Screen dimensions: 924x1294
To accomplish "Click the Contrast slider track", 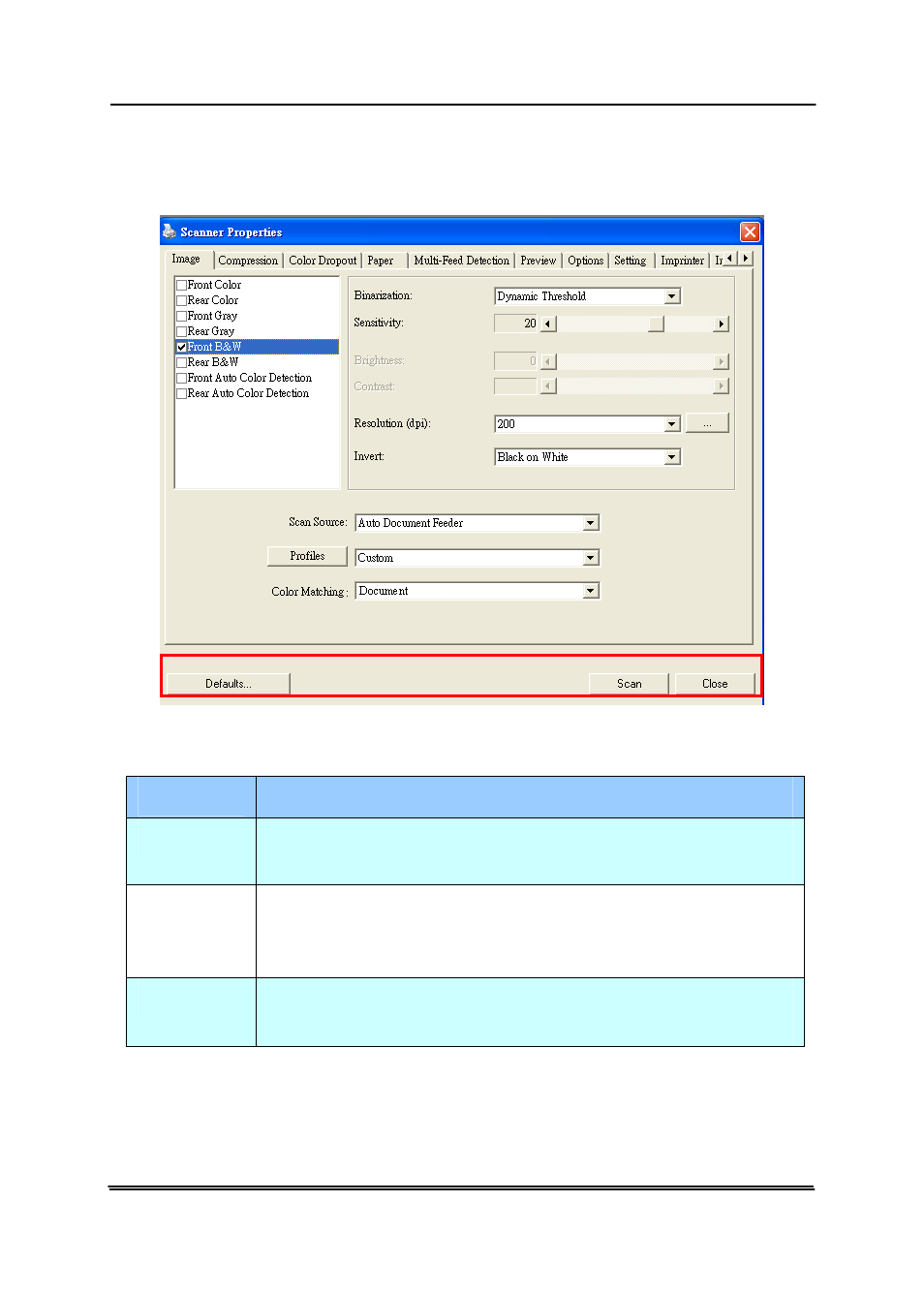I will click(x=635, y=386).
